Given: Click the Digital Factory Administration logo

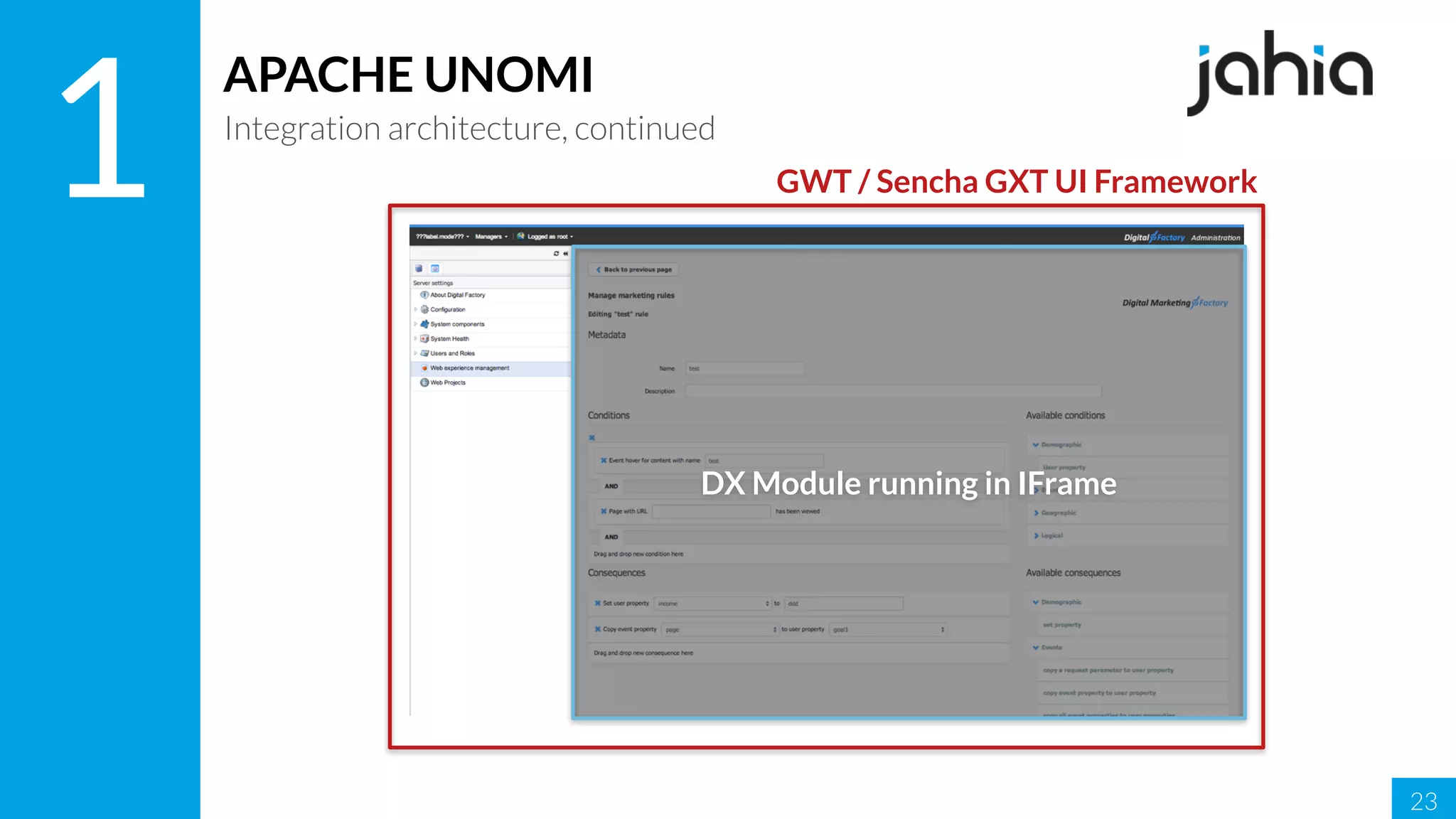Looking at the screenshot, I should pos(1182,237).
